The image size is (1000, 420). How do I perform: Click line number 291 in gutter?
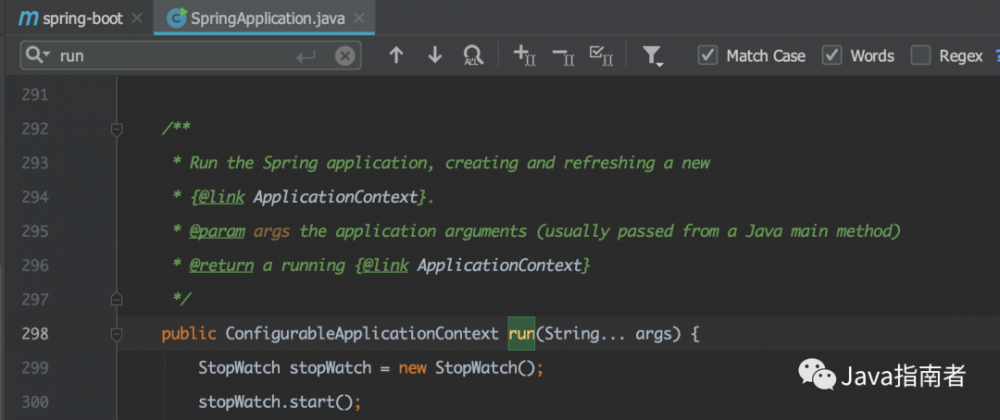click(x=34, y=95)
